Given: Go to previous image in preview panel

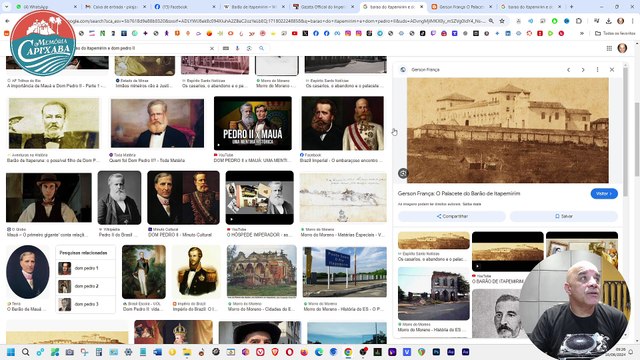Looking at the screenshot, I should click(x=568, y=70).
